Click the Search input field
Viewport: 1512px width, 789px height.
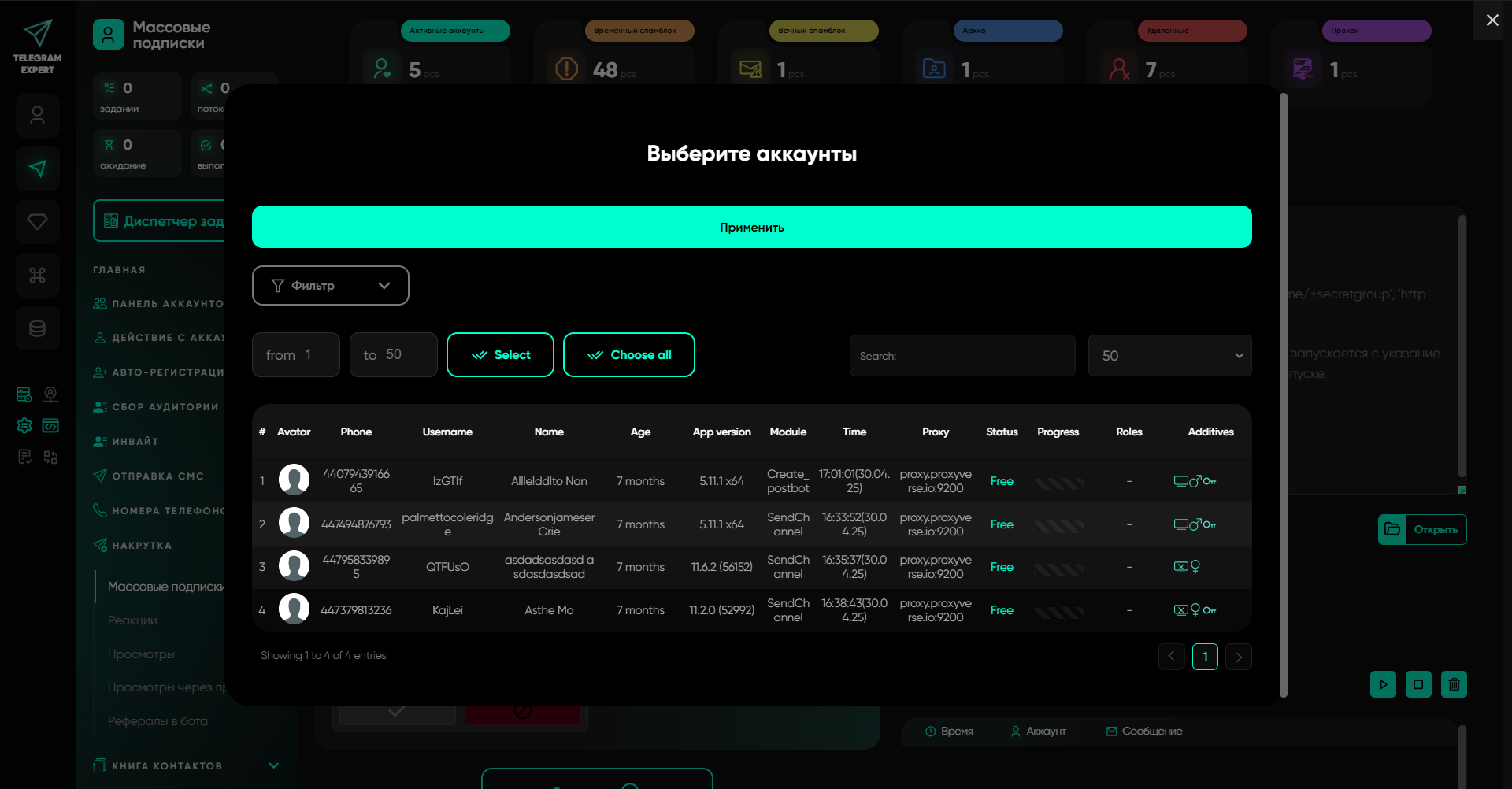[962, 356]
